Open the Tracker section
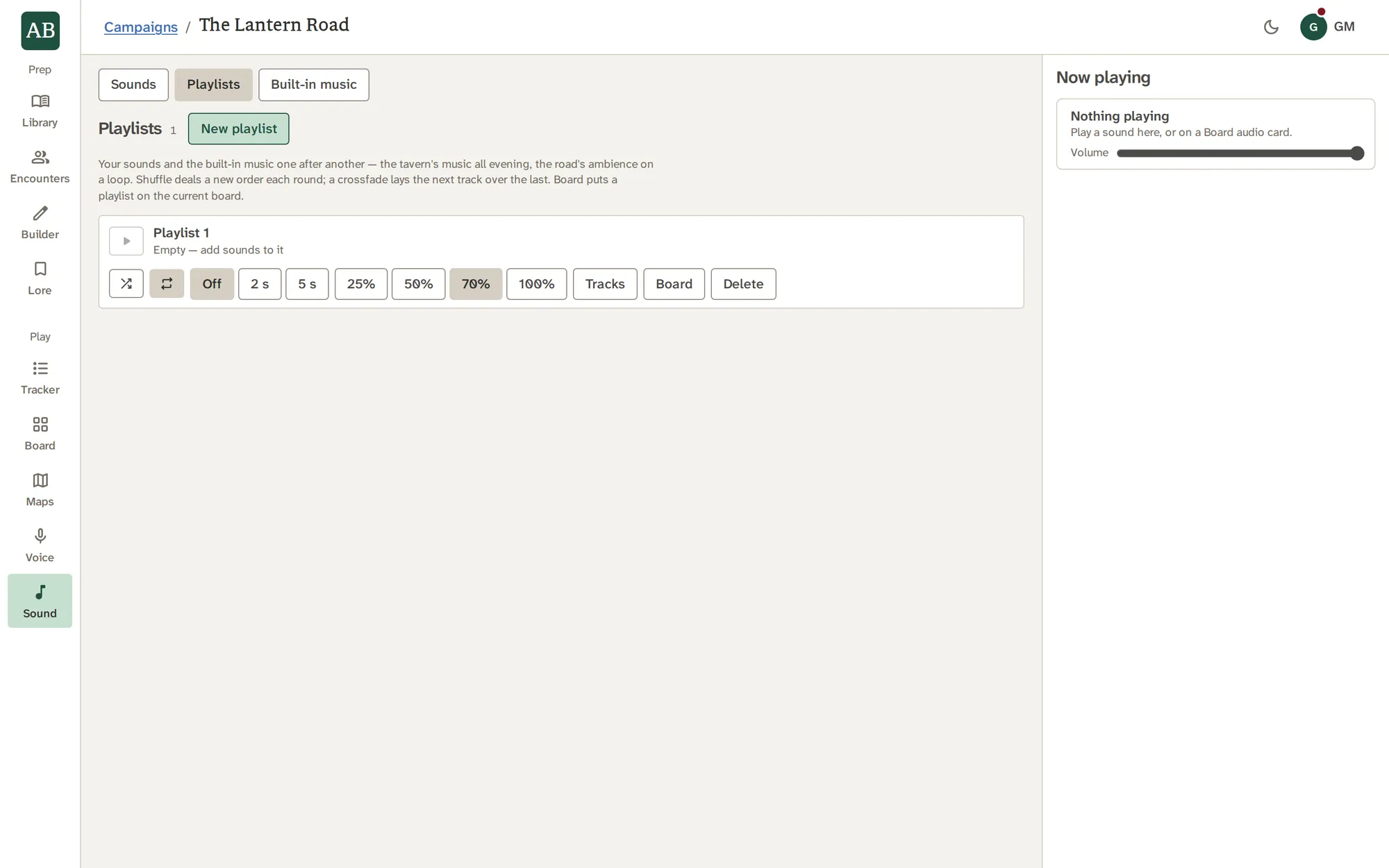This screenshot has height=868, width=1389. point(40,378)
